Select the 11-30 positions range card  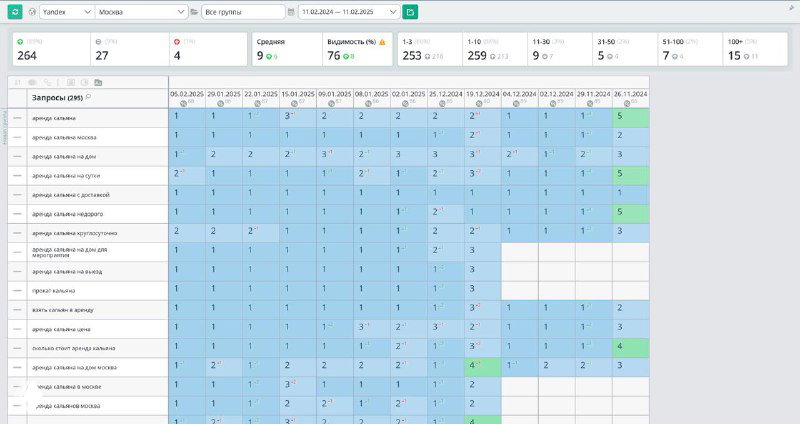(x=560, y=49)
